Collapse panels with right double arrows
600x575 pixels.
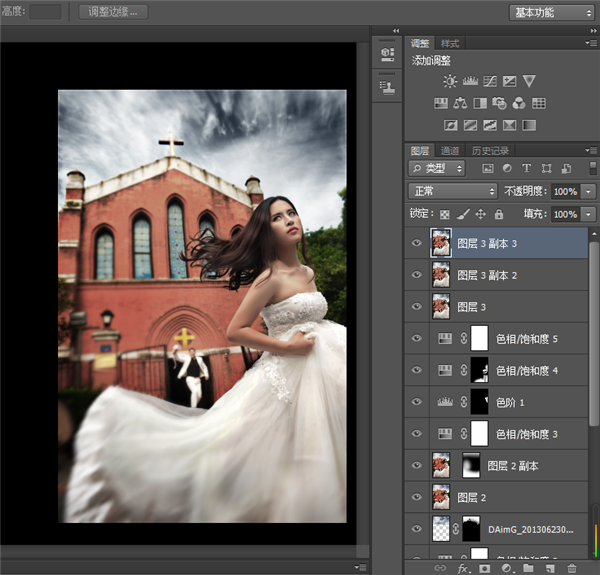(593, 31)
